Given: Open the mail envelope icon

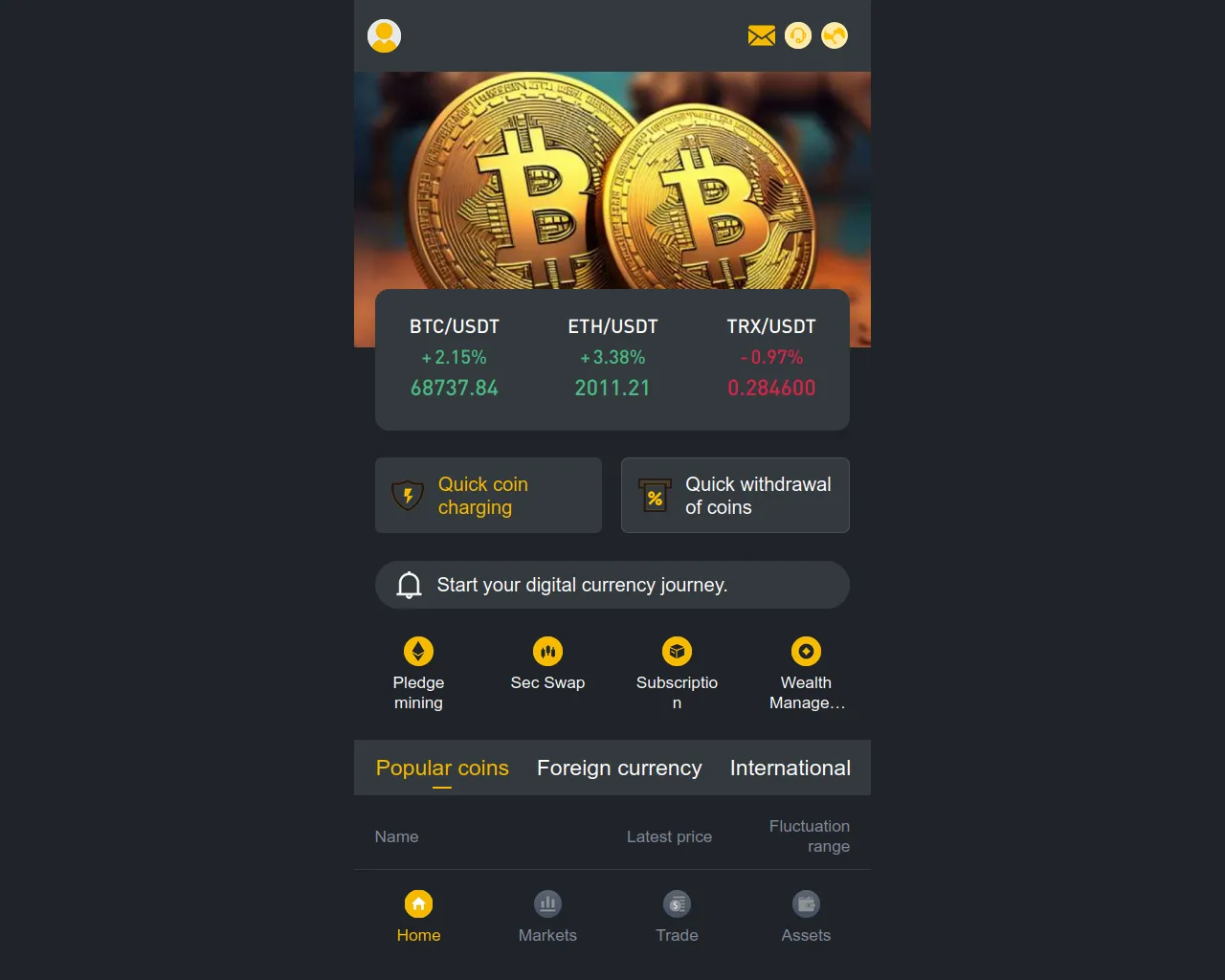Looking at the screenshot, I should point(762,36).
